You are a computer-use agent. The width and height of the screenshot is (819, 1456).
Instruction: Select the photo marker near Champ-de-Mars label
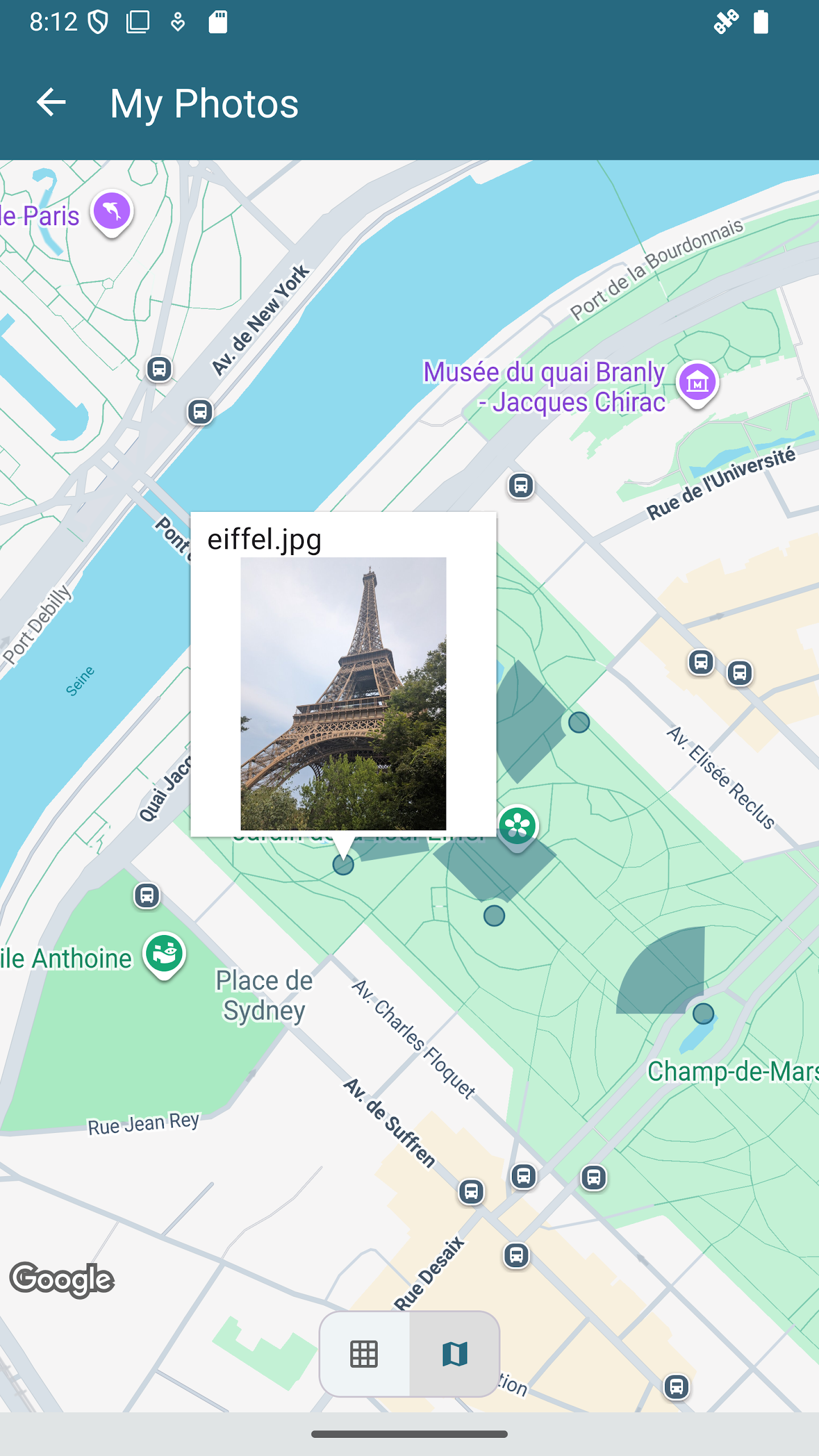[704, 1014]
